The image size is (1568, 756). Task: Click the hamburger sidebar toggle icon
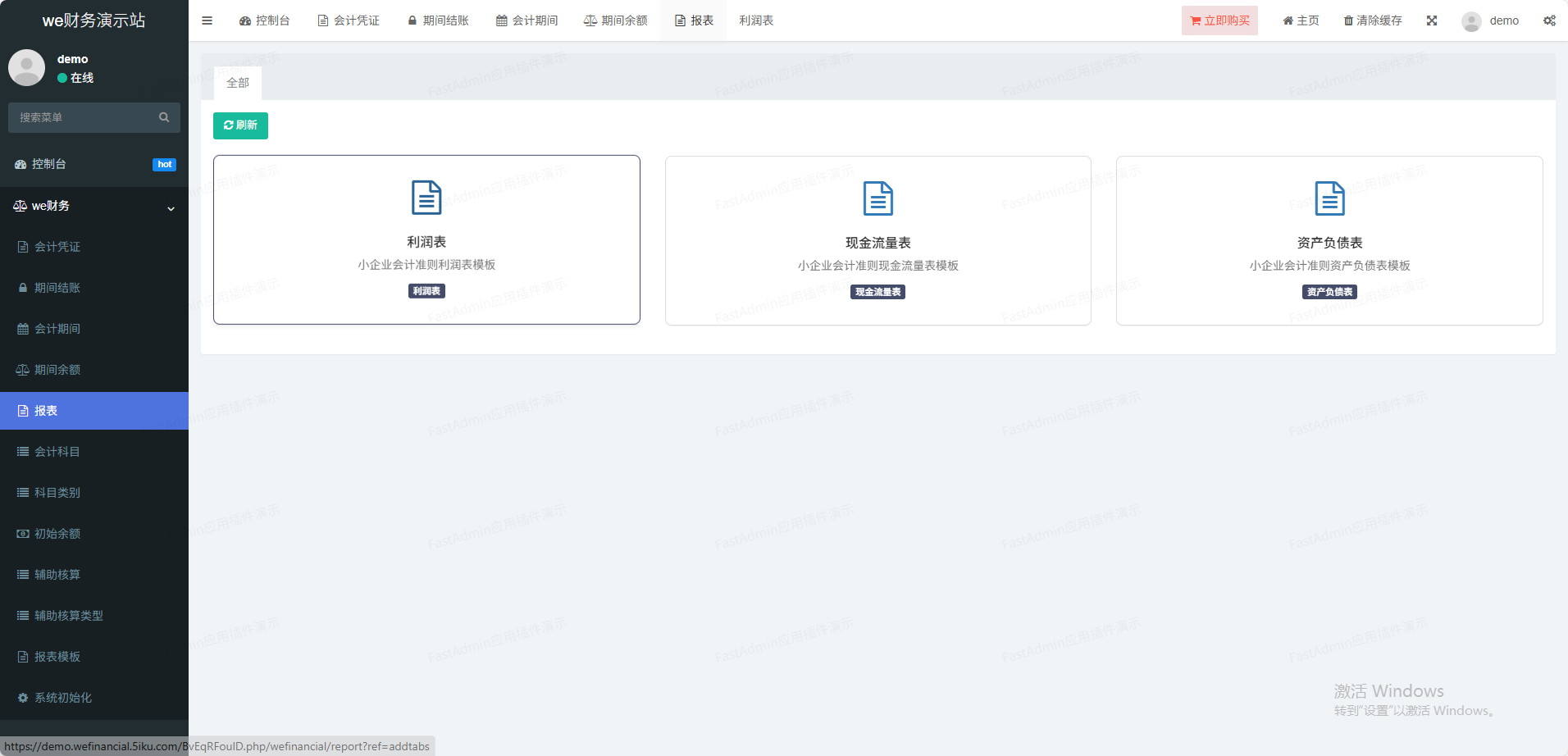point(207,20)
